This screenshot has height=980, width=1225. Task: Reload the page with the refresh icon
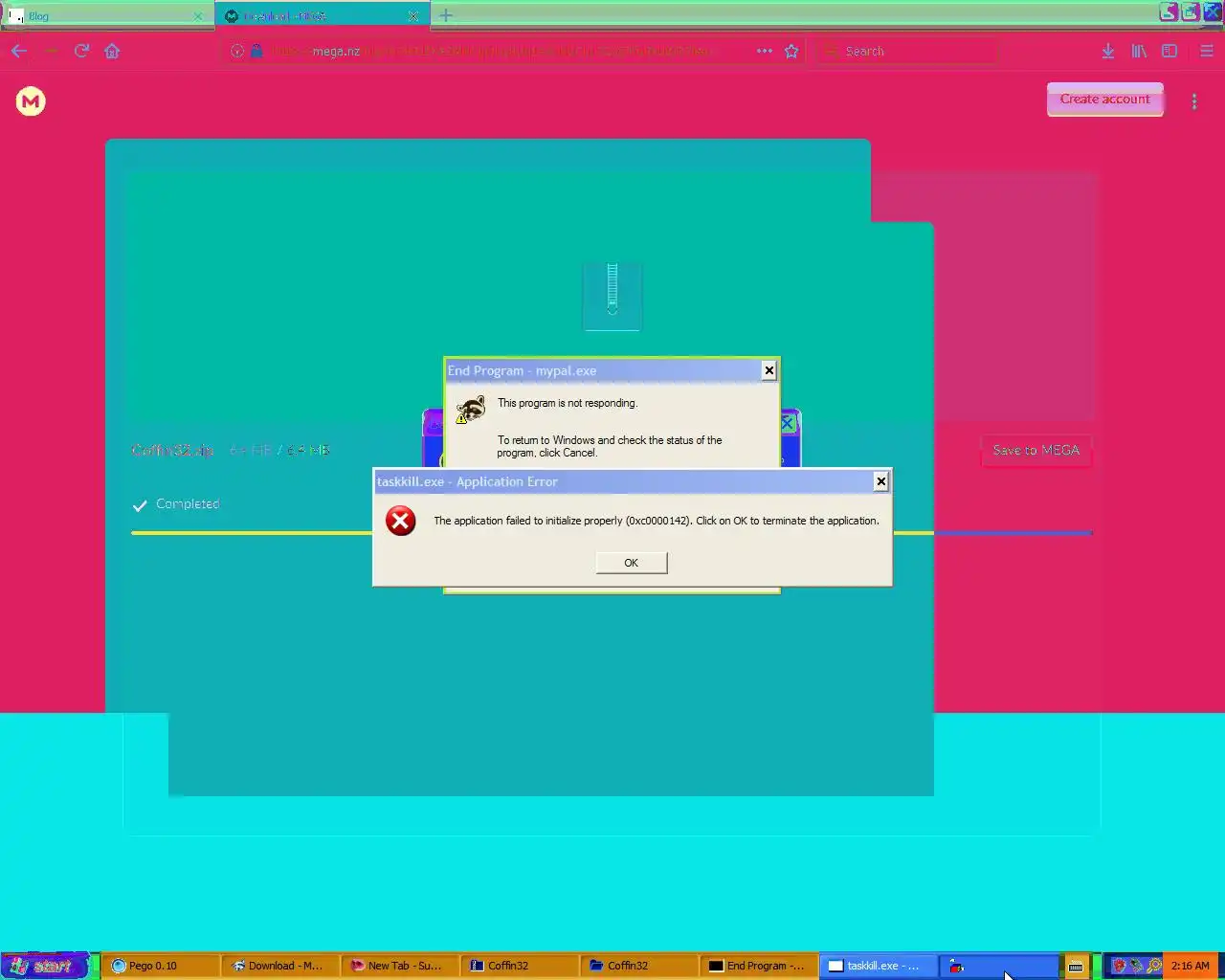(x=81, y=51)
